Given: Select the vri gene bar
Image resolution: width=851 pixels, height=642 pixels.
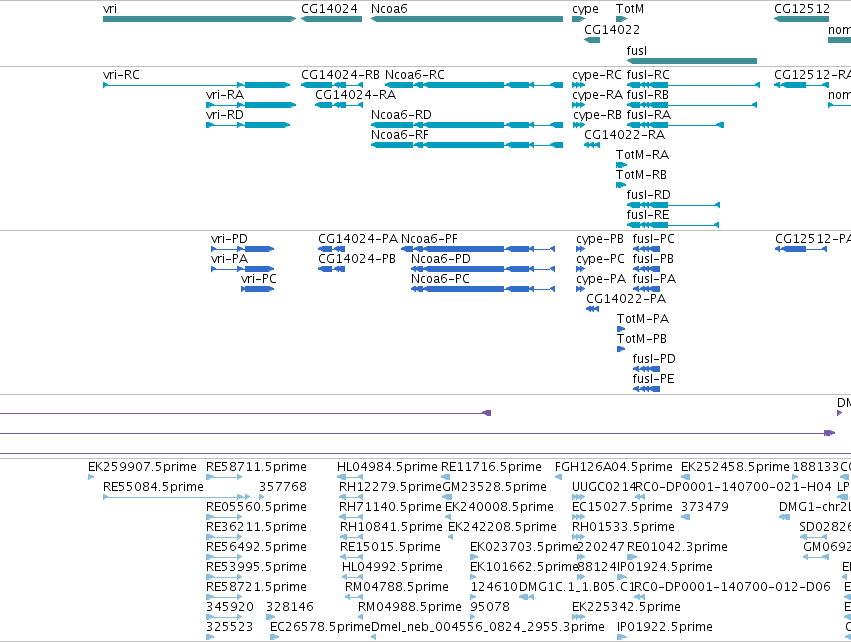Looking at the screenshot, I should [199, 19].
